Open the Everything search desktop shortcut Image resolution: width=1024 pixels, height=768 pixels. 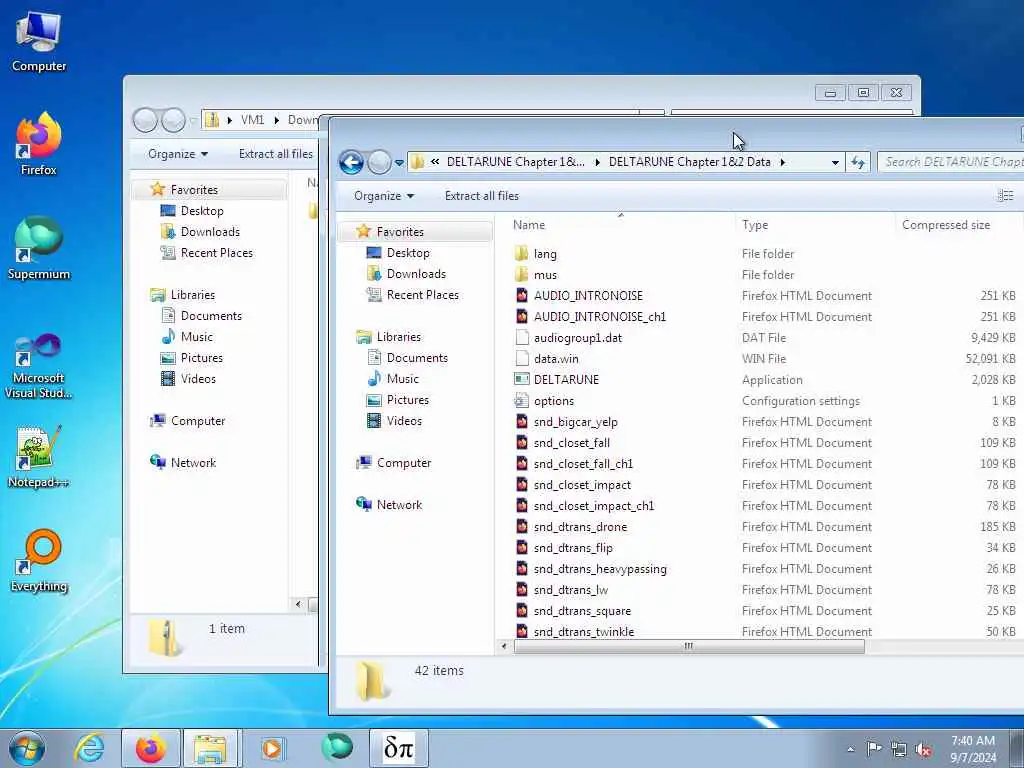(39, 562)
